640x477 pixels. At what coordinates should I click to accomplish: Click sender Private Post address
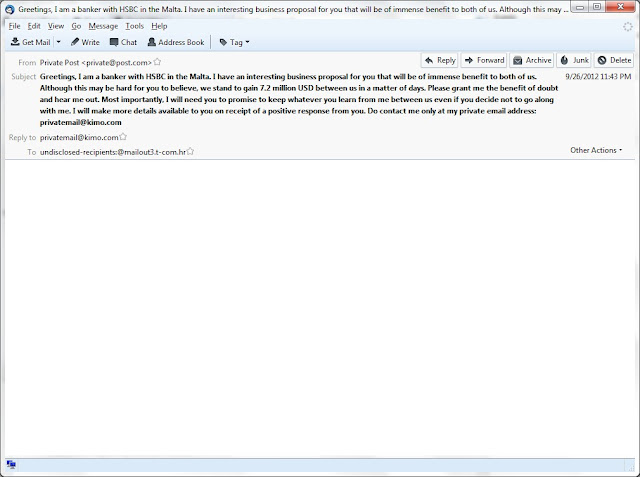tap(96, 62)
